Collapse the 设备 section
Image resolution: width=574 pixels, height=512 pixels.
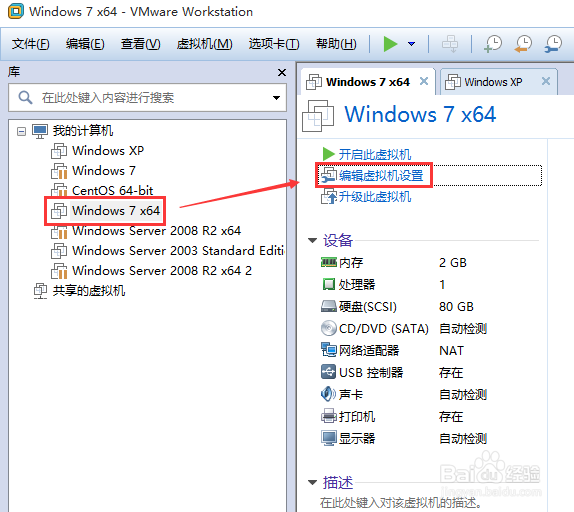pyautogui.click(x=312, y=240)
